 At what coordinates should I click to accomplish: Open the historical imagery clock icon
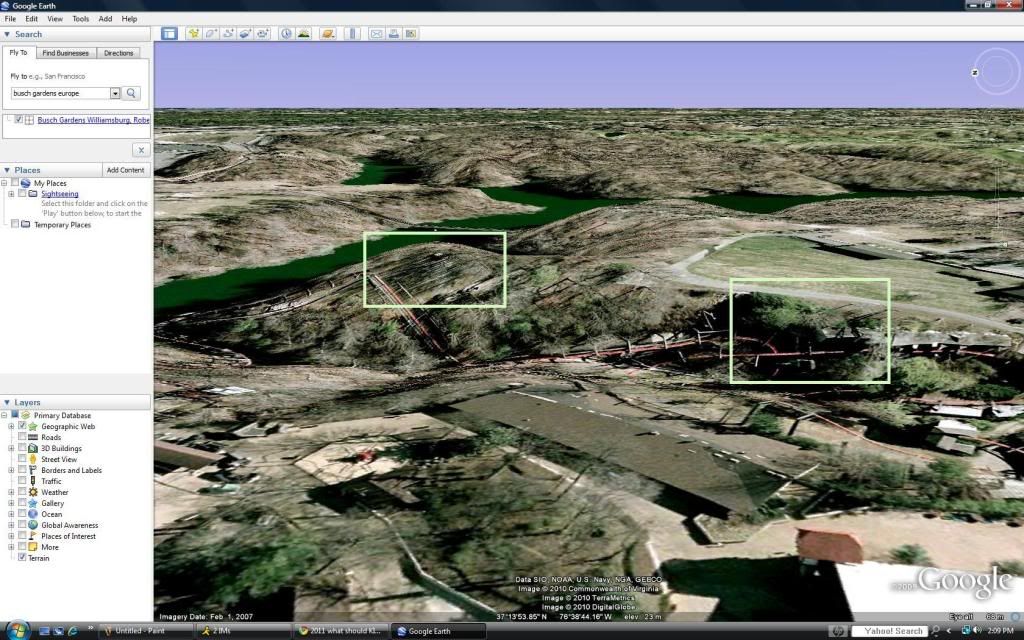(286, 33)
